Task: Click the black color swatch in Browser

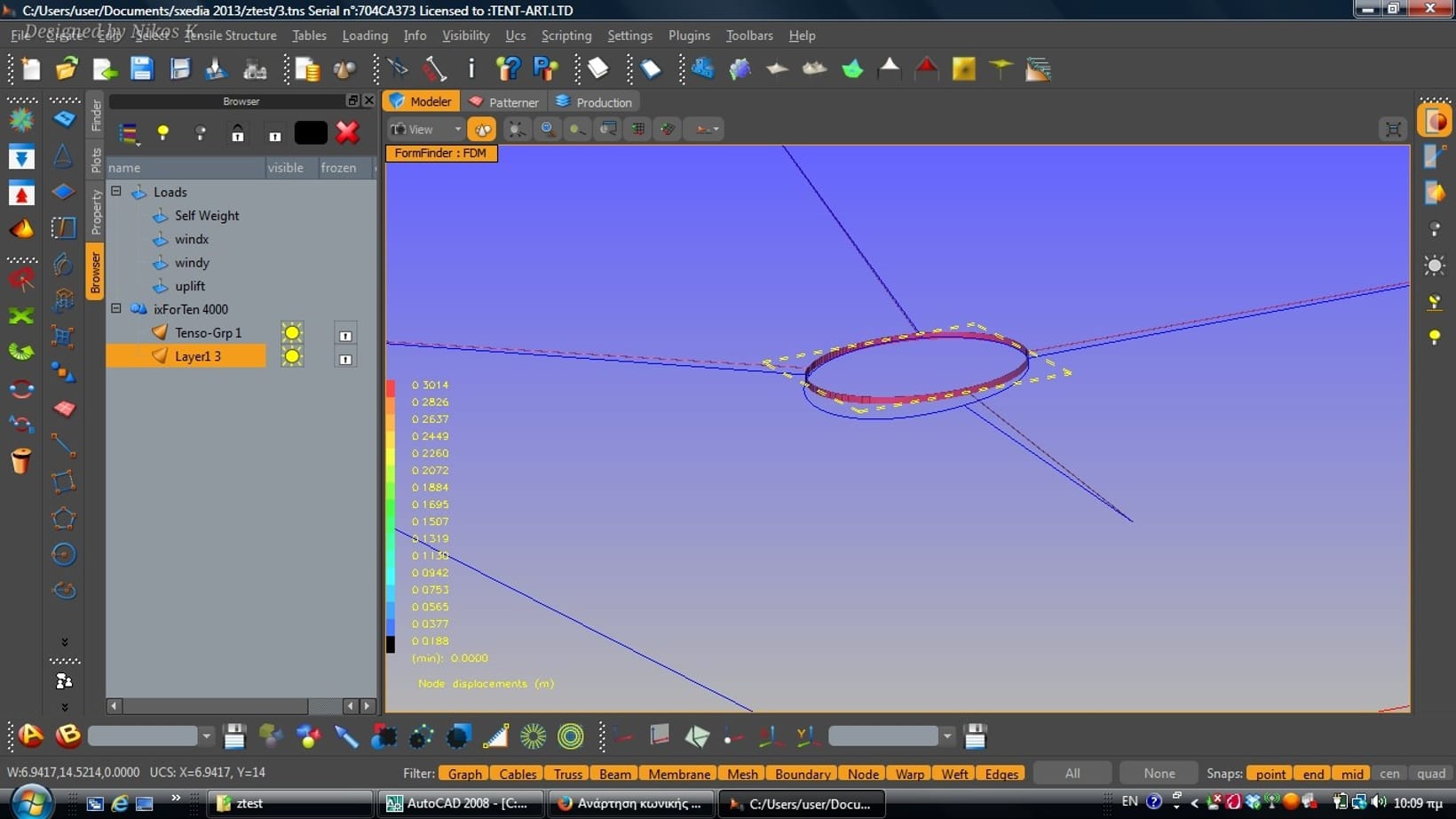Action: (x=311, y=132)
